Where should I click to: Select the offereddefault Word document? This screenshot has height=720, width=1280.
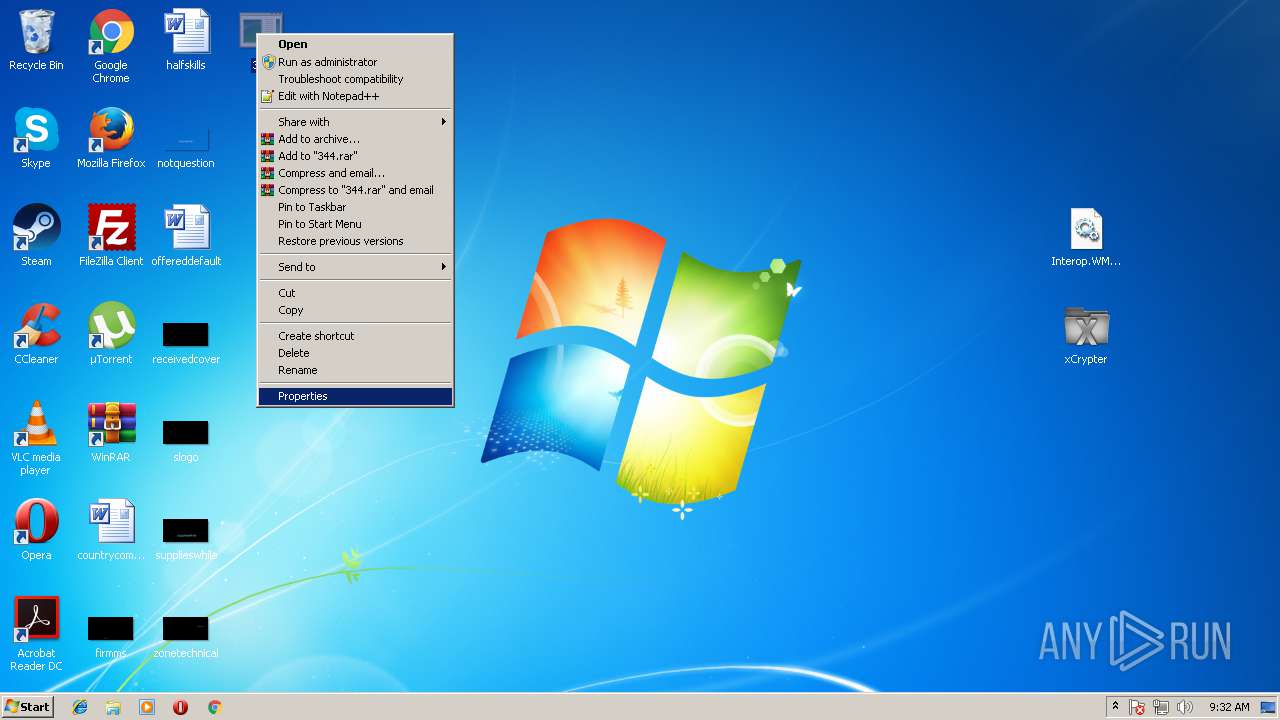[186, 237]
